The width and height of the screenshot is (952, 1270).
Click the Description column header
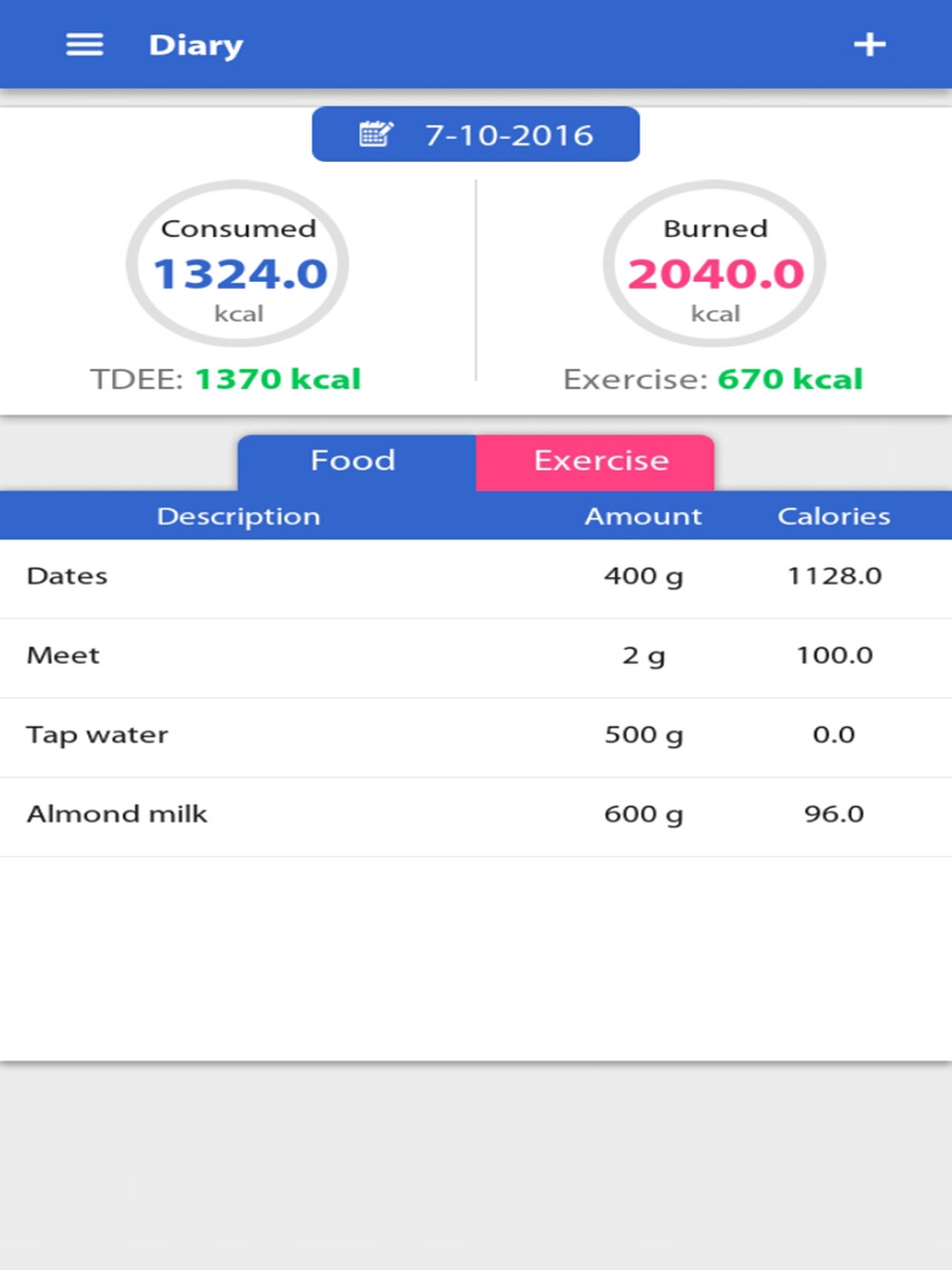coord(238,516)
